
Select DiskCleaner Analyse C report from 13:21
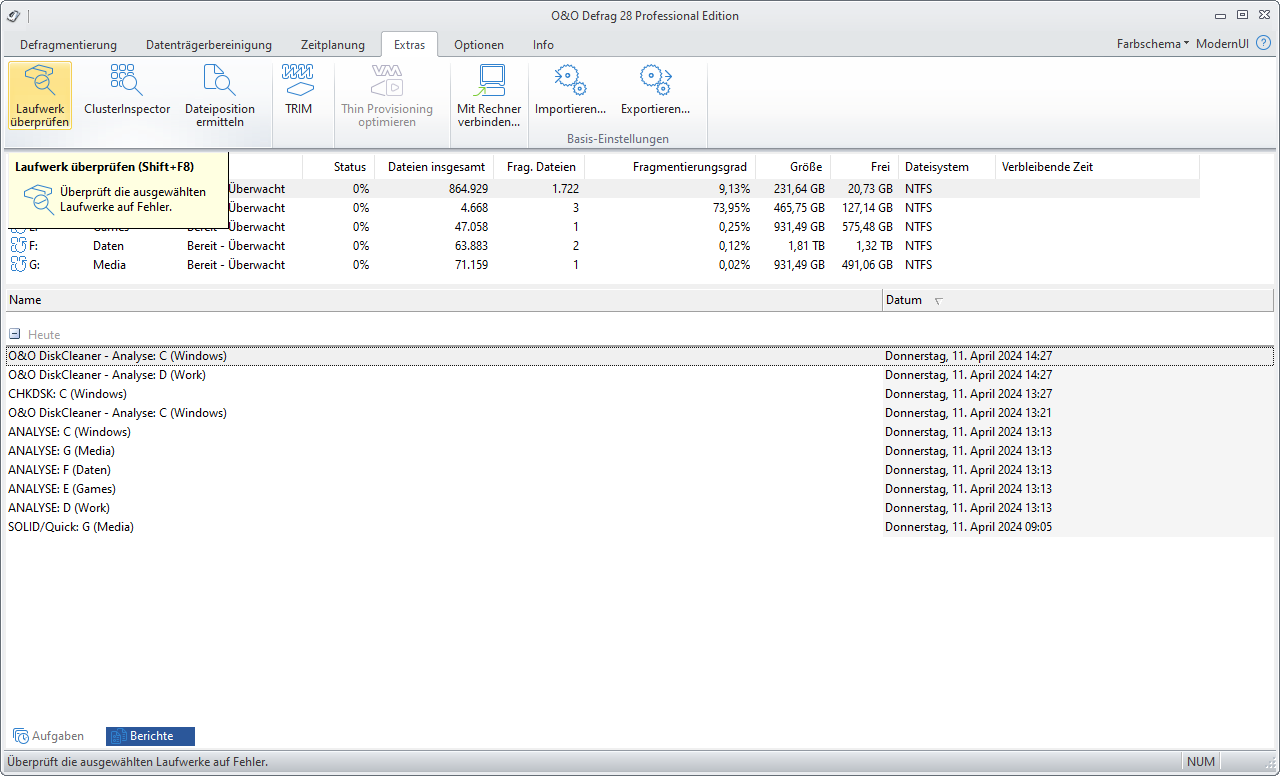[x=640, y=413]
